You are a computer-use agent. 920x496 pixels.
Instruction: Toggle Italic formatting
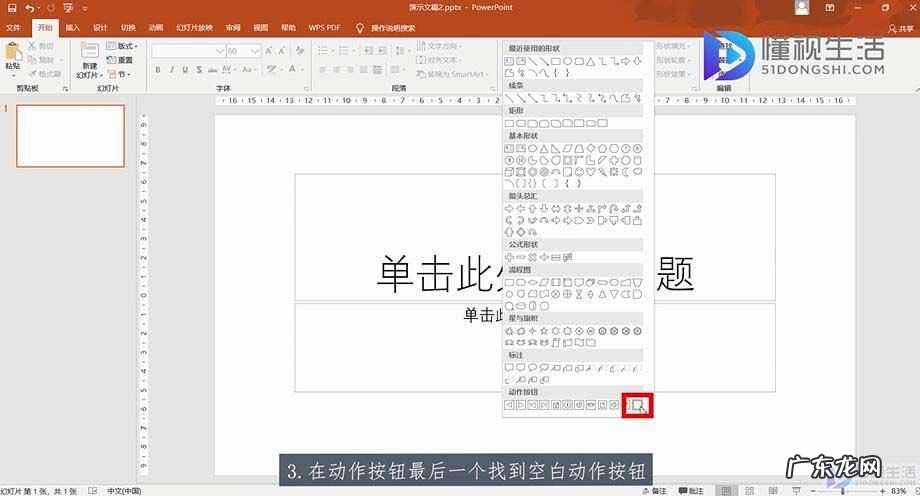171,69
